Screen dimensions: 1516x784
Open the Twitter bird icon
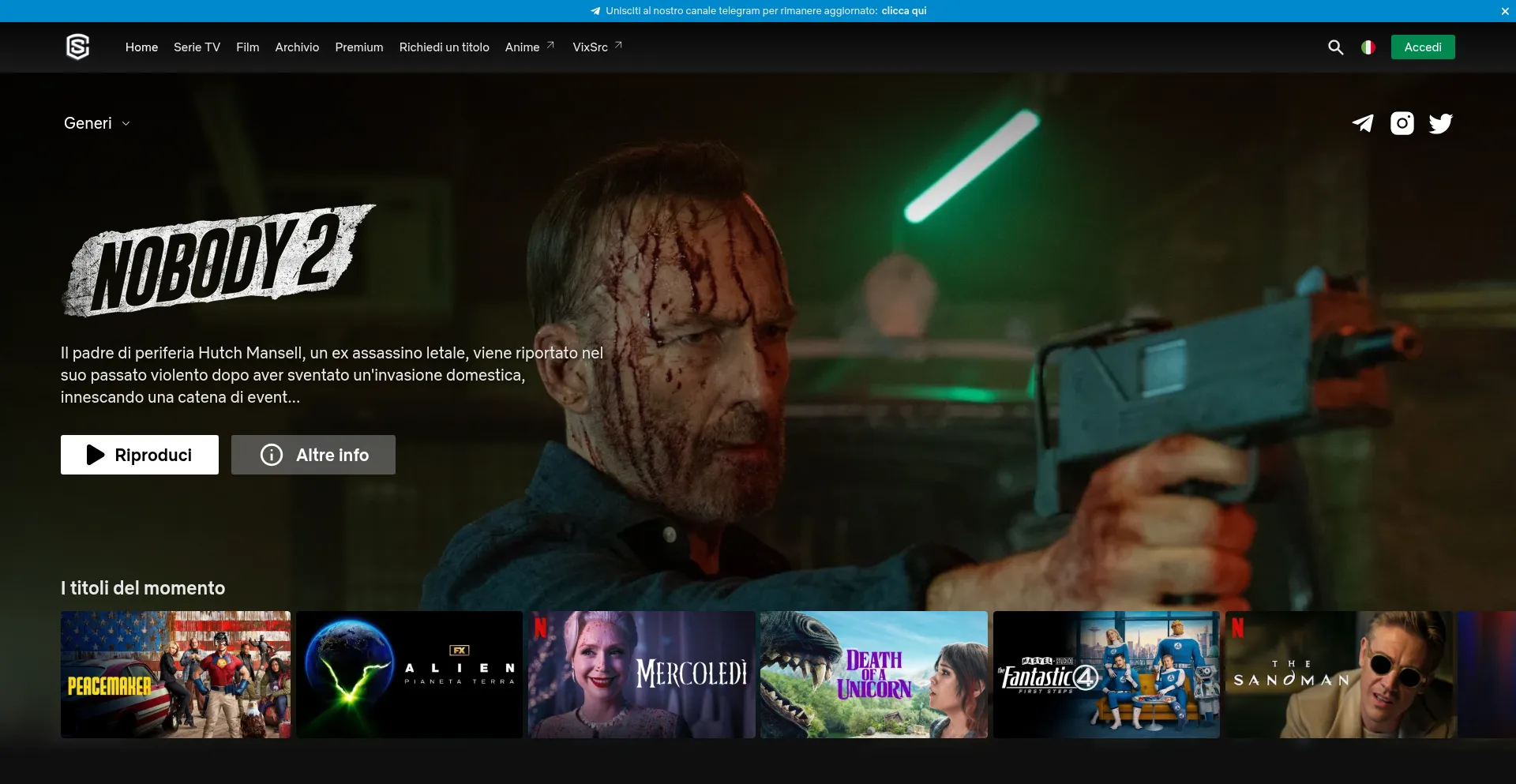coord(1441,123)
